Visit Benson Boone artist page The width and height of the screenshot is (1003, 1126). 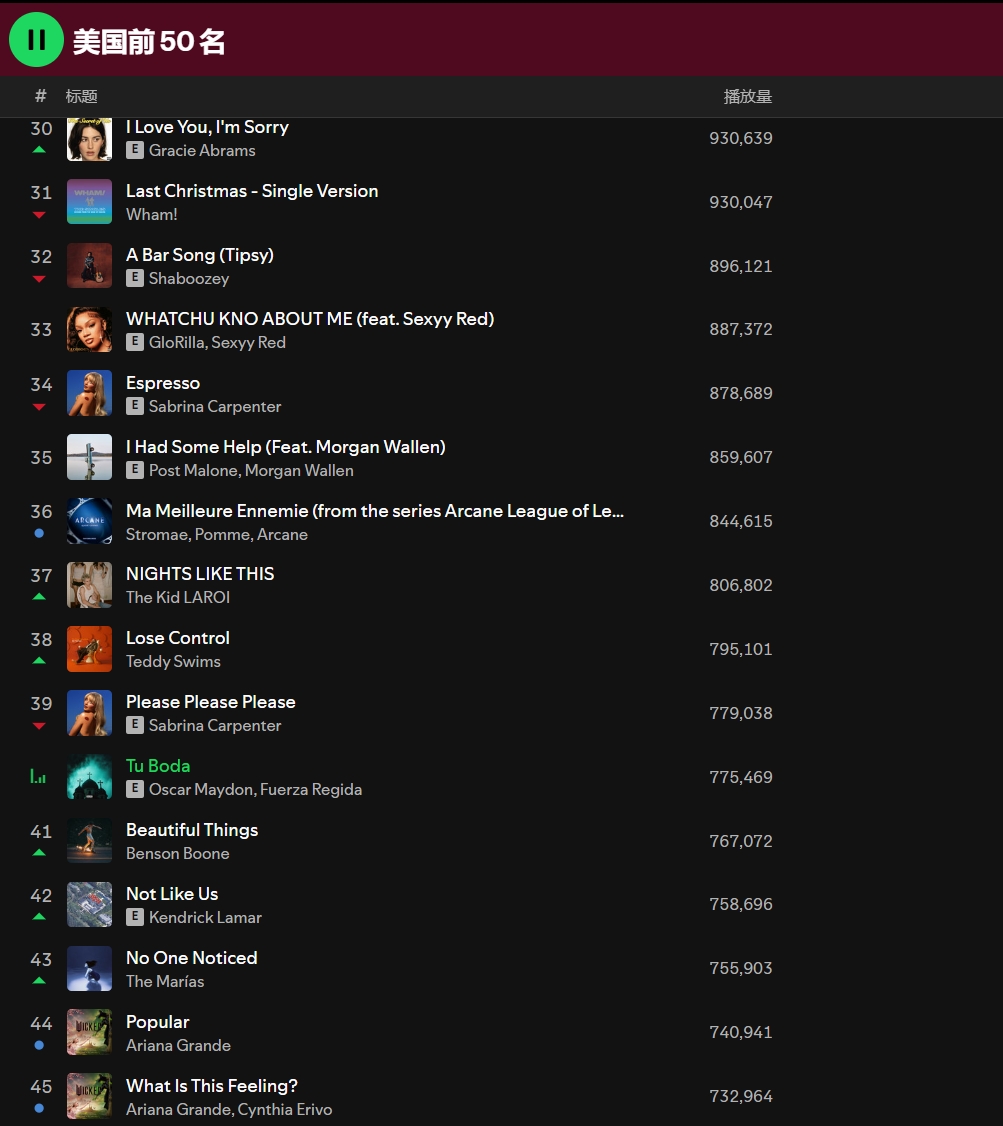click(x=178, y=853)
